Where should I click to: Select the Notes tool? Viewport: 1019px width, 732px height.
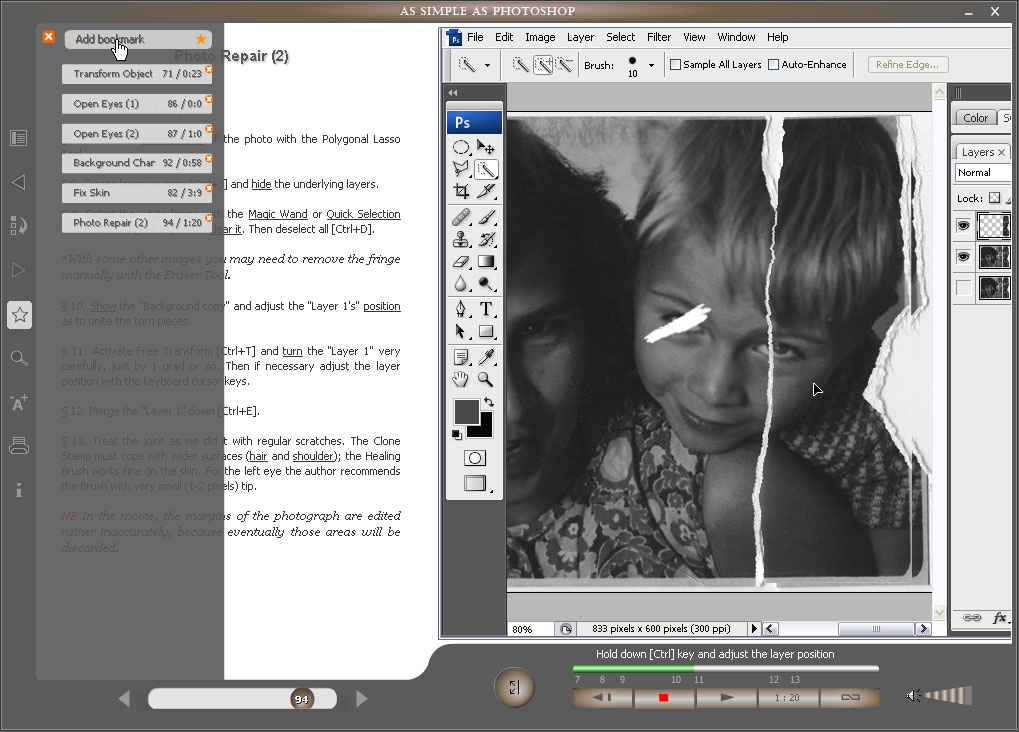[461, 357]
